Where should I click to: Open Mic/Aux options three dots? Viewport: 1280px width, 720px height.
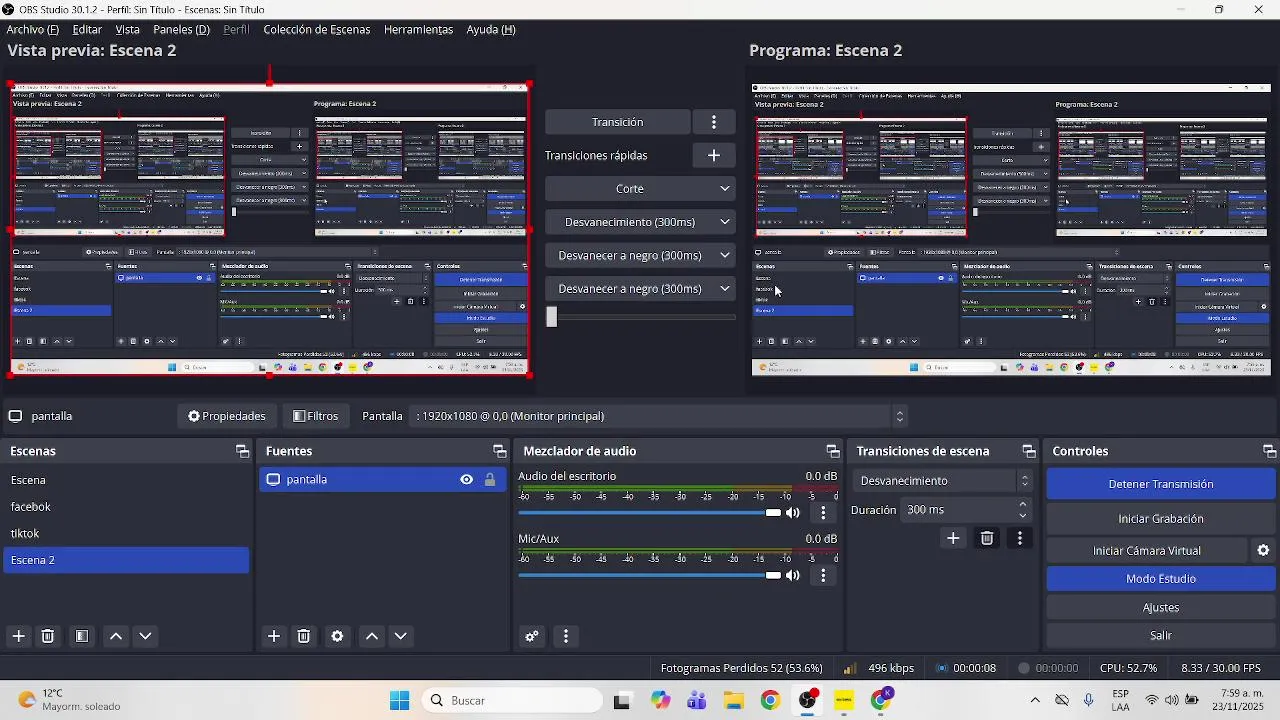coord(823,575)
